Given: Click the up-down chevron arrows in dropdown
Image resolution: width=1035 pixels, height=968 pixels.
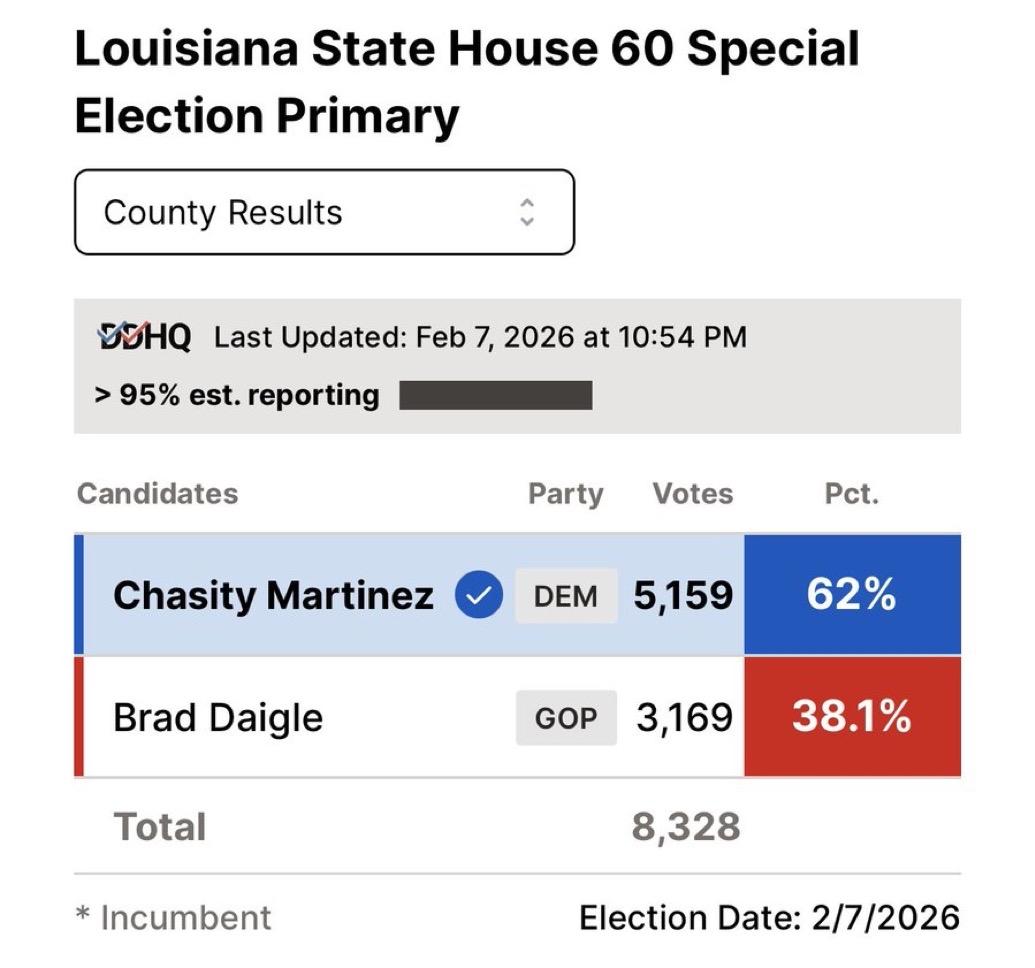Looking at the screenshot, I should tap(527, 212).
